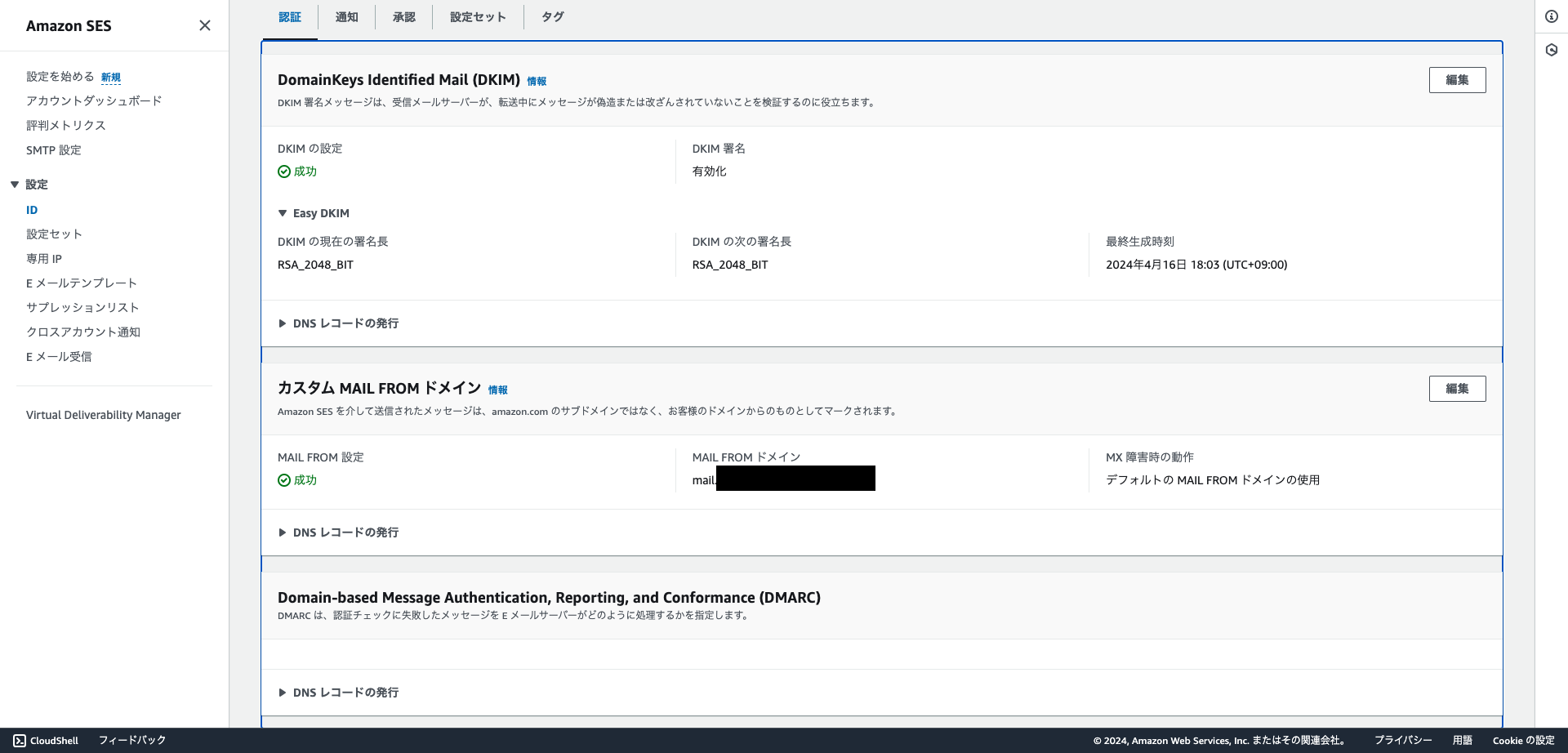Close the Amazon SES navigation panel
The height and width of the screenshot is (753, 1568).
pos(205,25)
